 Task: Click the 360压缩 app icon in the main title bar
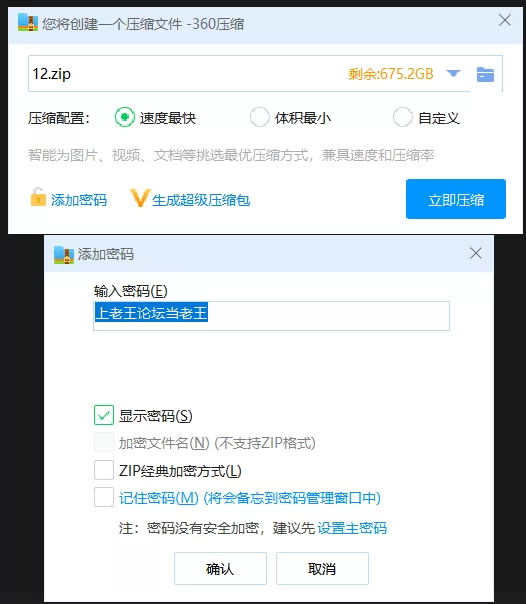point(28,23)
